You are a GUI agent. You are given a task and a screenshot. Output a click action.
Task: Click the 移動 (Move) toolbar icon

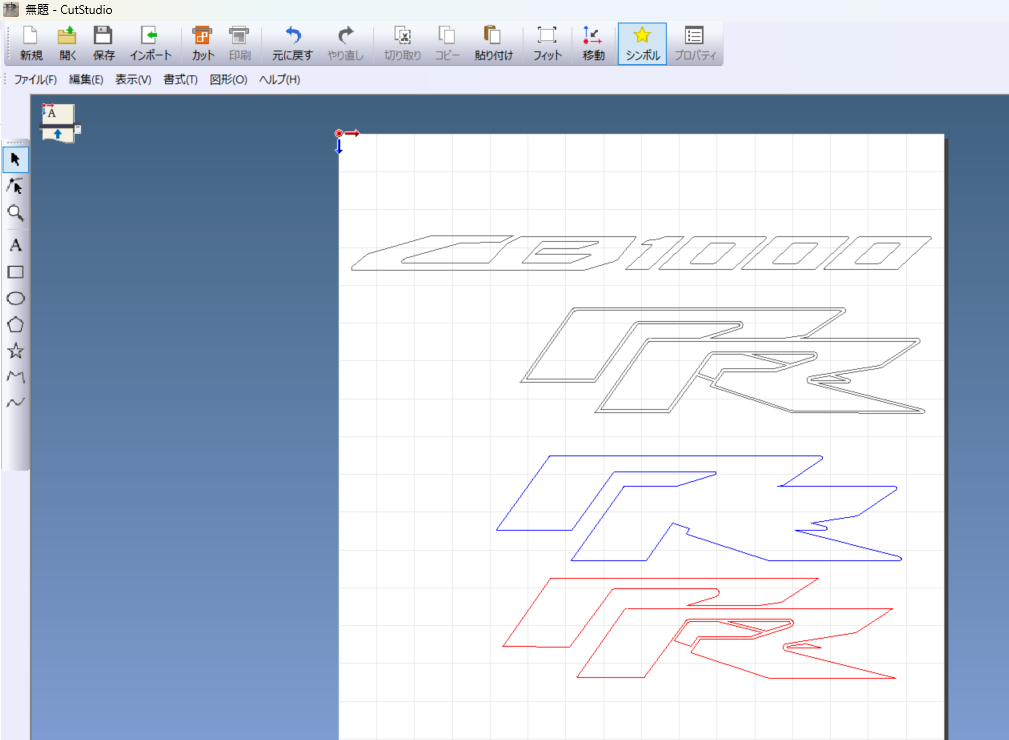pyautogui.click(x=593, y=44)
